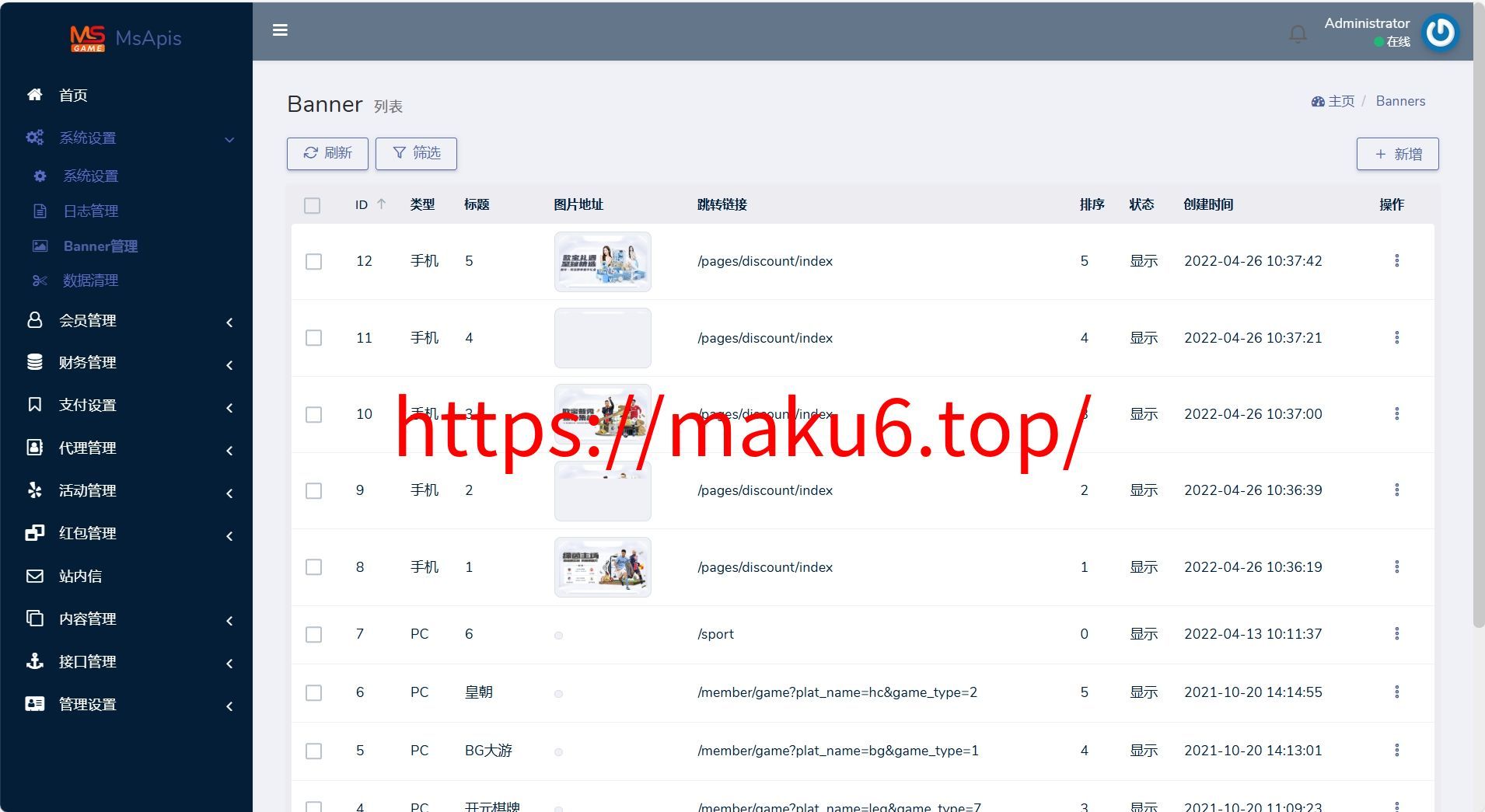Click the Administrator power avatar icon
The width and height of the screenshot is (1485, 812).
click(x=1440, y=32)
